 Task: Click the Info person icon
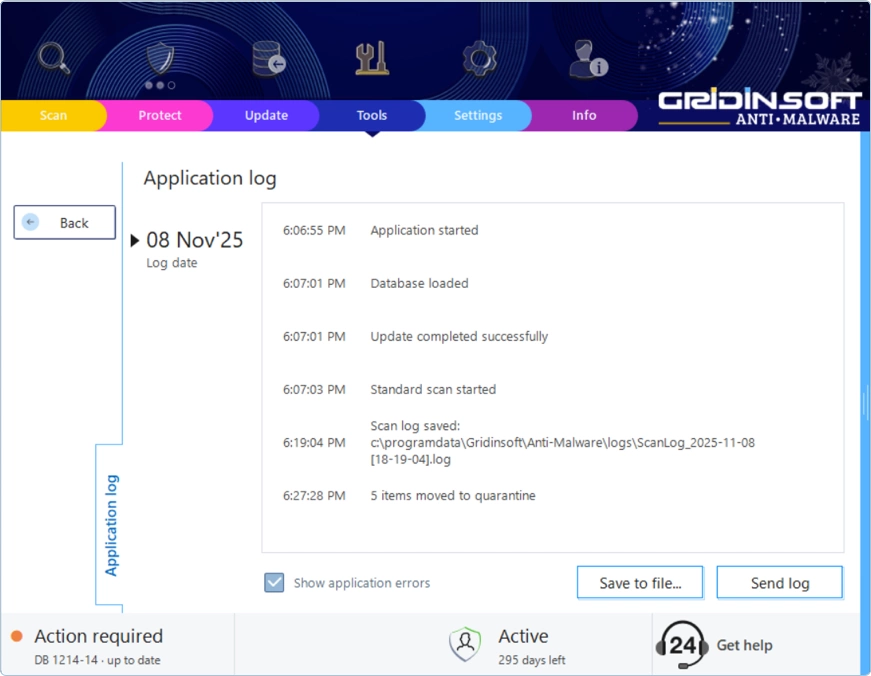[x=584, y=58]
